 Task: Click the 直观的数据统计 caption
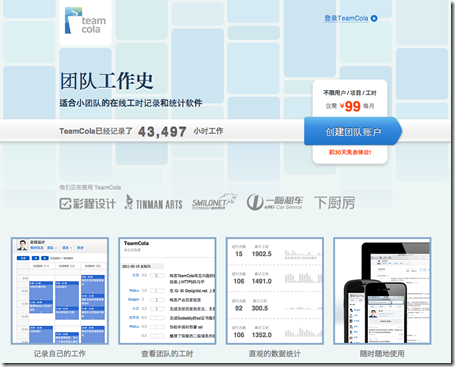pyautogui.click(x=275, y=354)
